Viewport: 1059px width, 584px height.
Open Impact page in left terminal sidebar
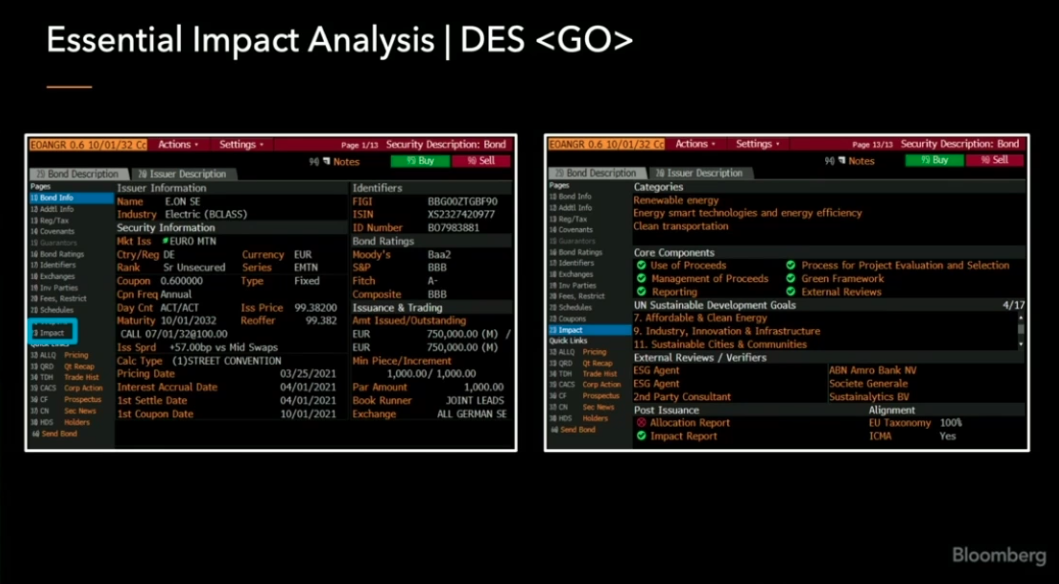pos(49,333)
